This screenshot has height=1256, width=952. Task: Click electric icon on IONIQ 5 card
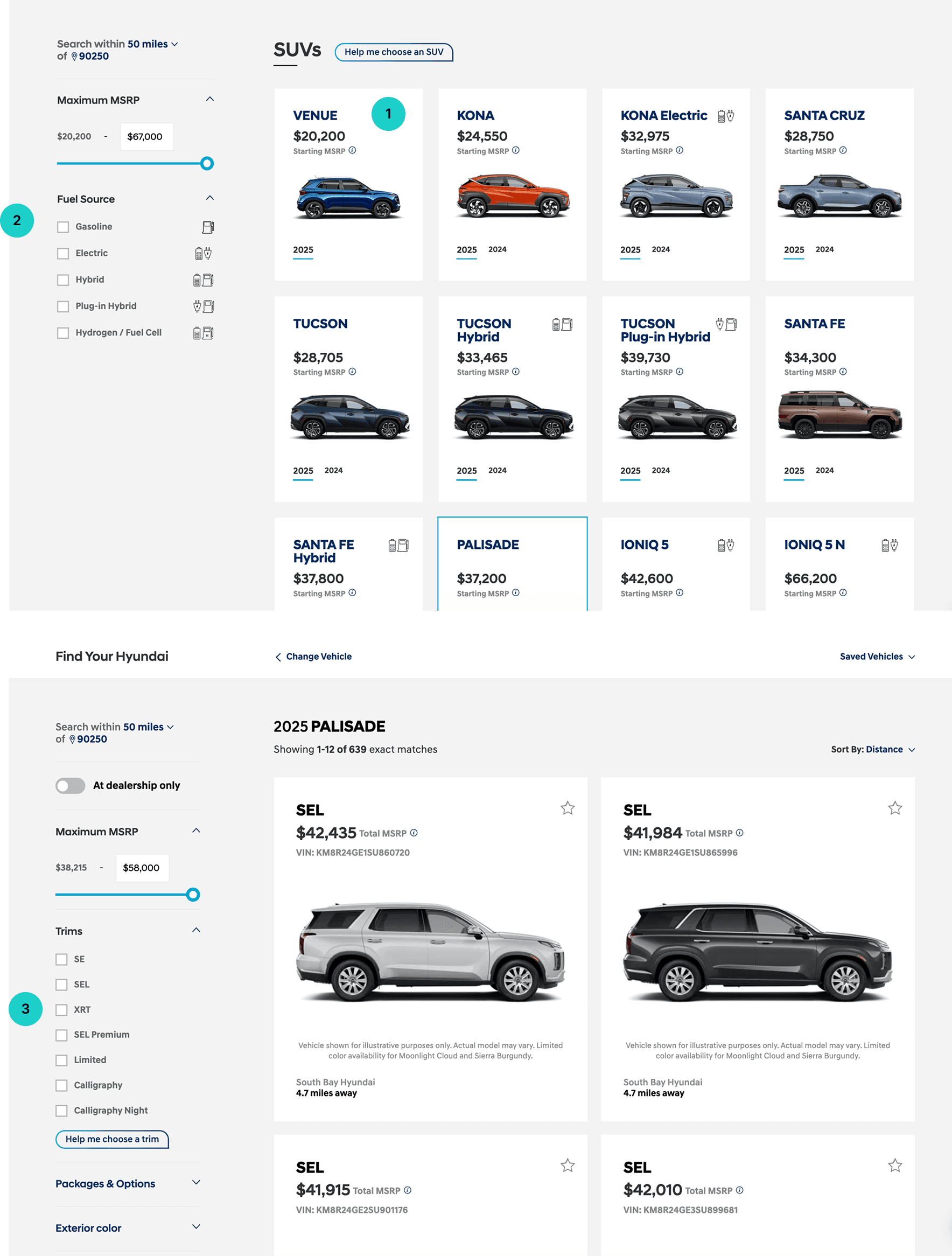725,546
